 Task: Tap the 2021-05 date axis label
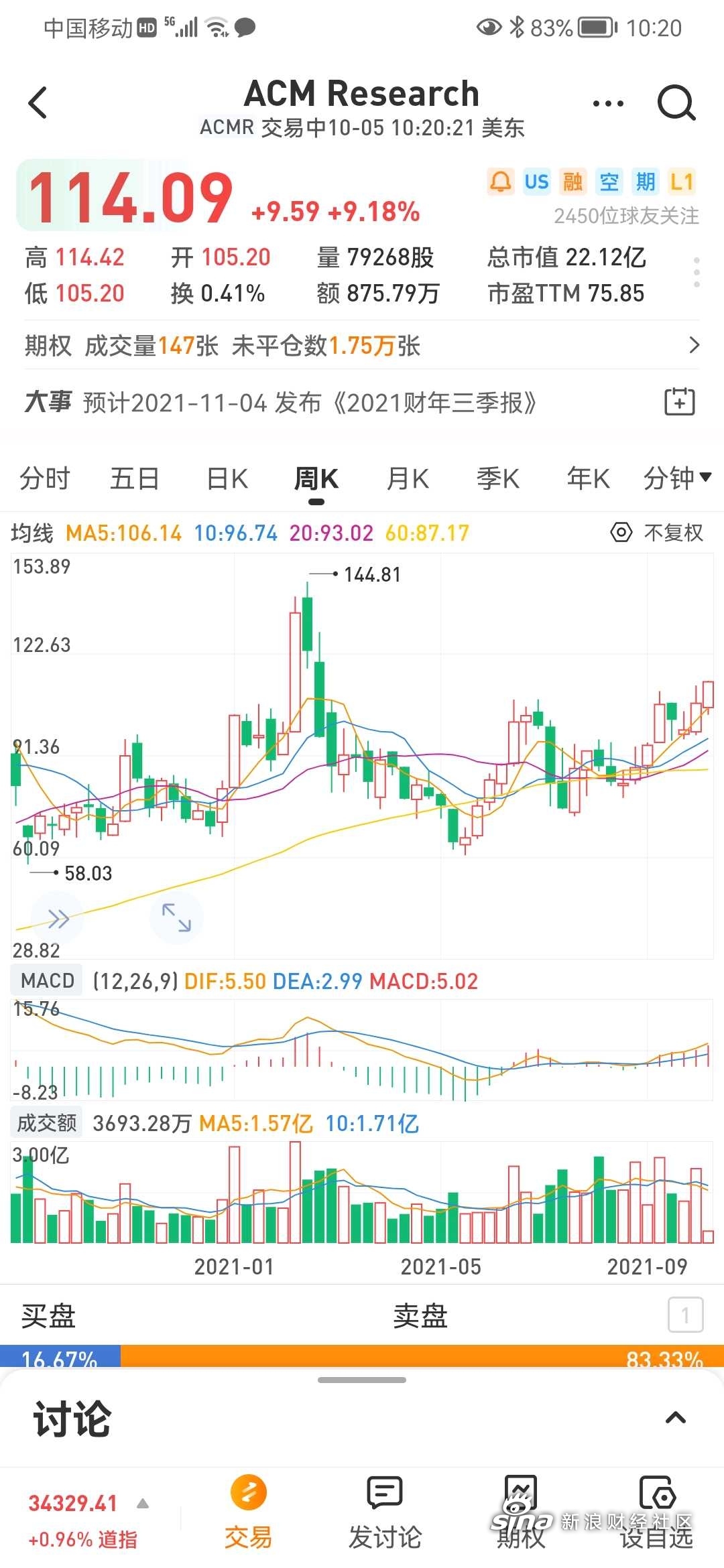pyautogui.click(x=441, y=1266)
